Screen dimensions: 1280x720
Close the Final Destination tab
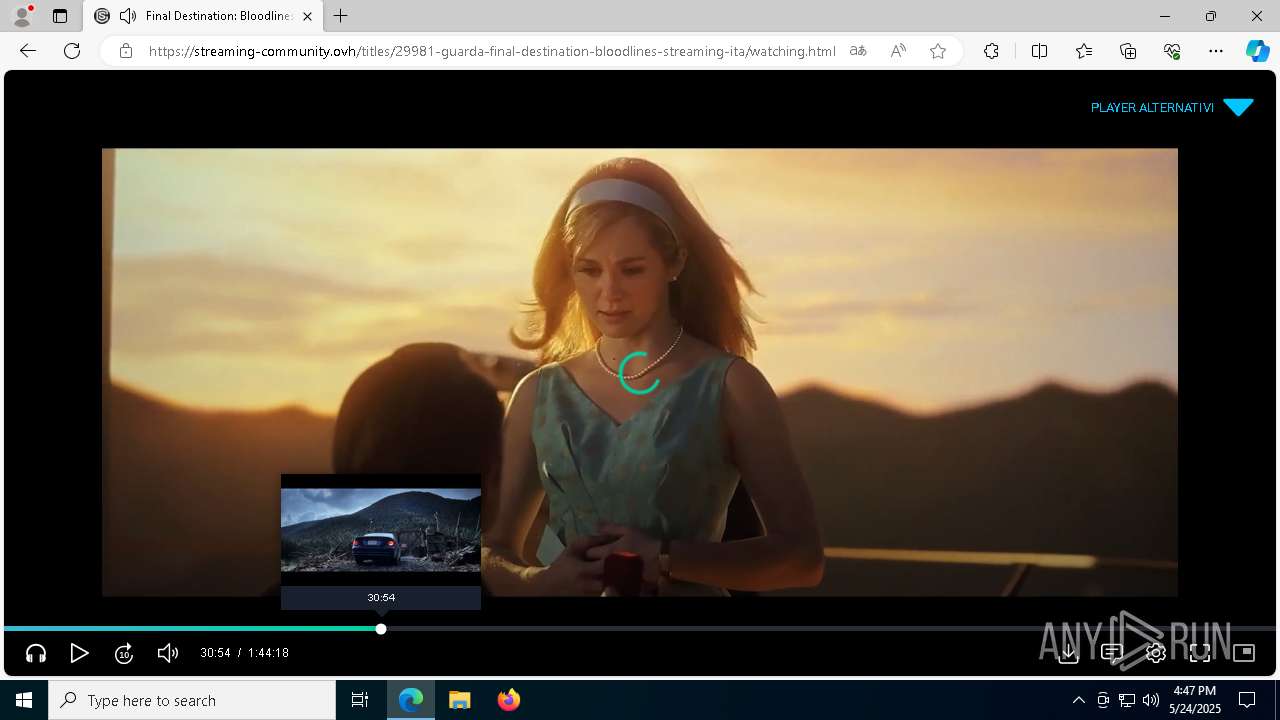(307, 16)
